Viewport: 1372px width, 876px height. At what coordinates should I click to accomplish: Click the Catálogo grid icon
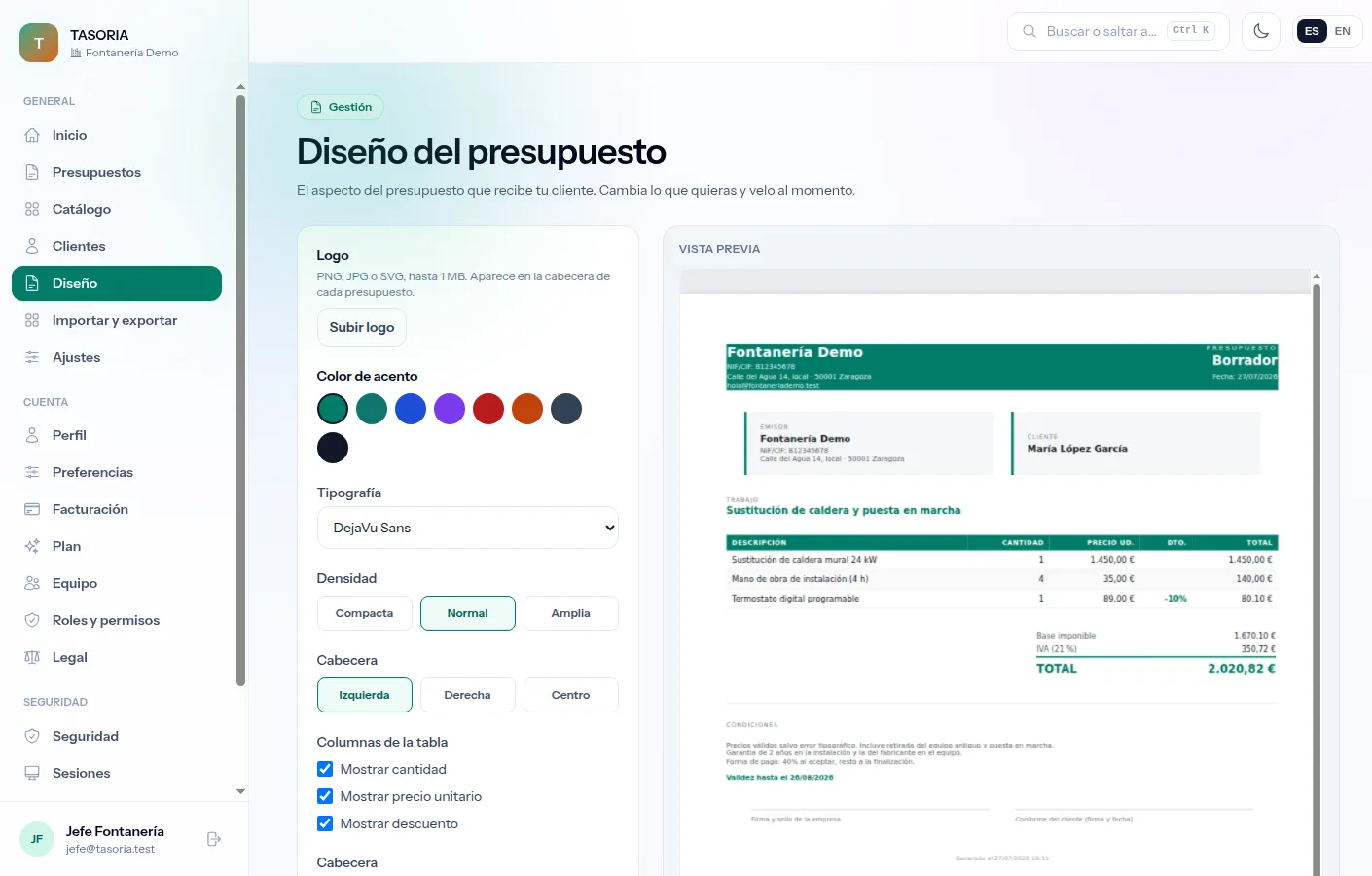coord(32,209)
